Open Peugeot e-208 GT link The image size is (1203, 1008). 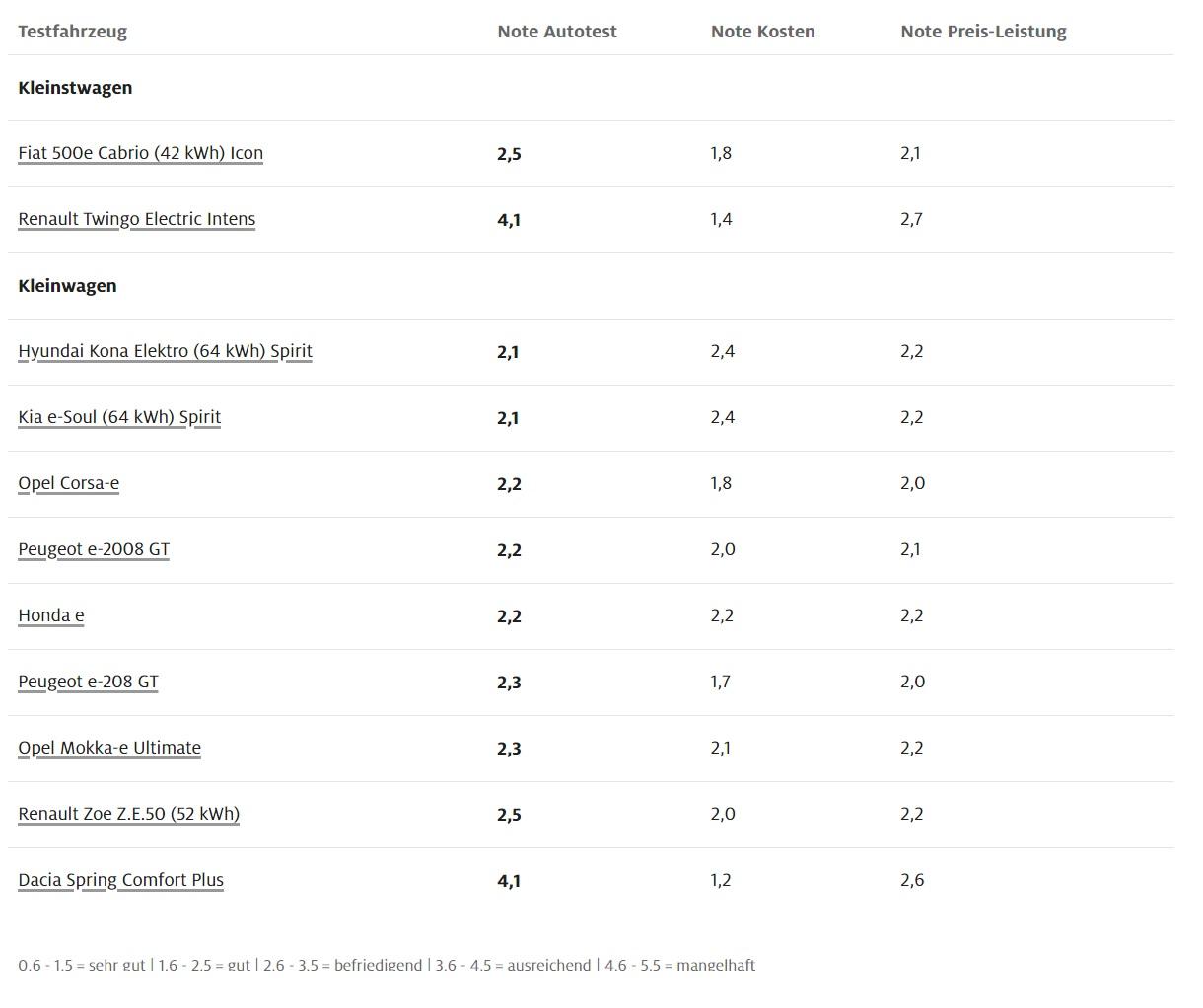click(x=88, y=682)
